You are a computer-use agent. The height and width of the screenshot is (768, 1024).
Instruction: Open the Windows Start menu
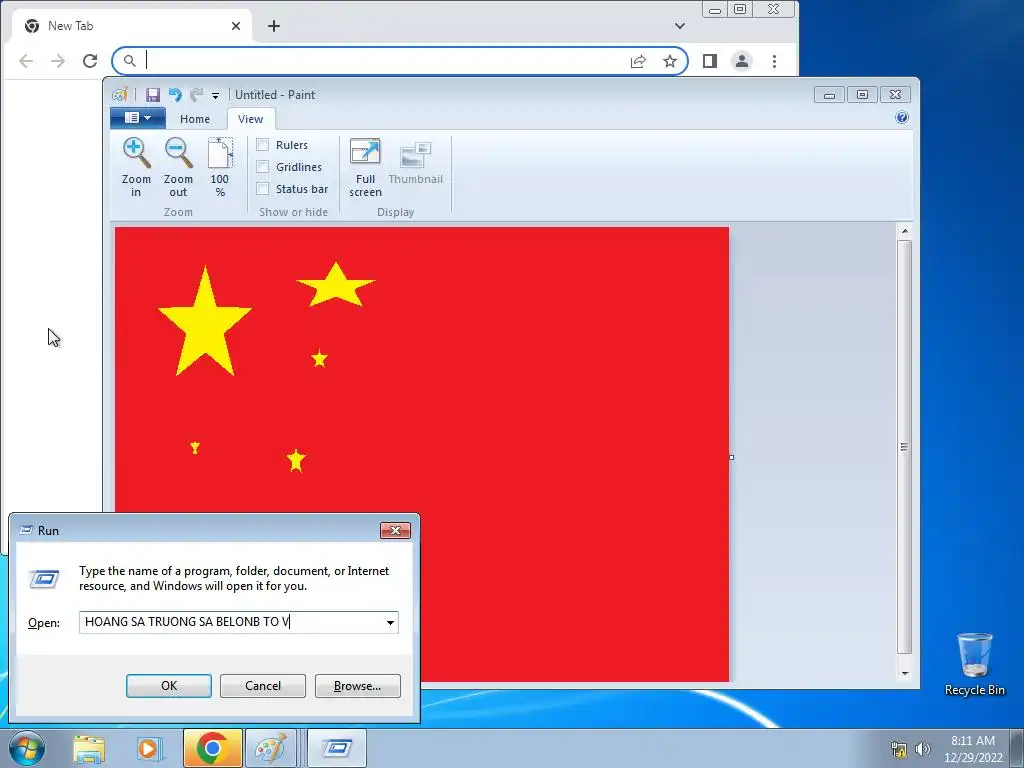click(x=27, y=748)
